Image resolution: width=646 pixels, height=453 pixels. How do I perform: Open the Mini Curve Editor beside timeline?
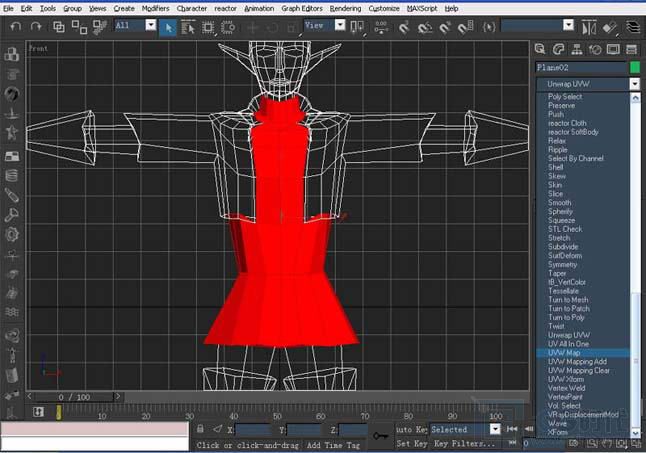pos(38,412)
